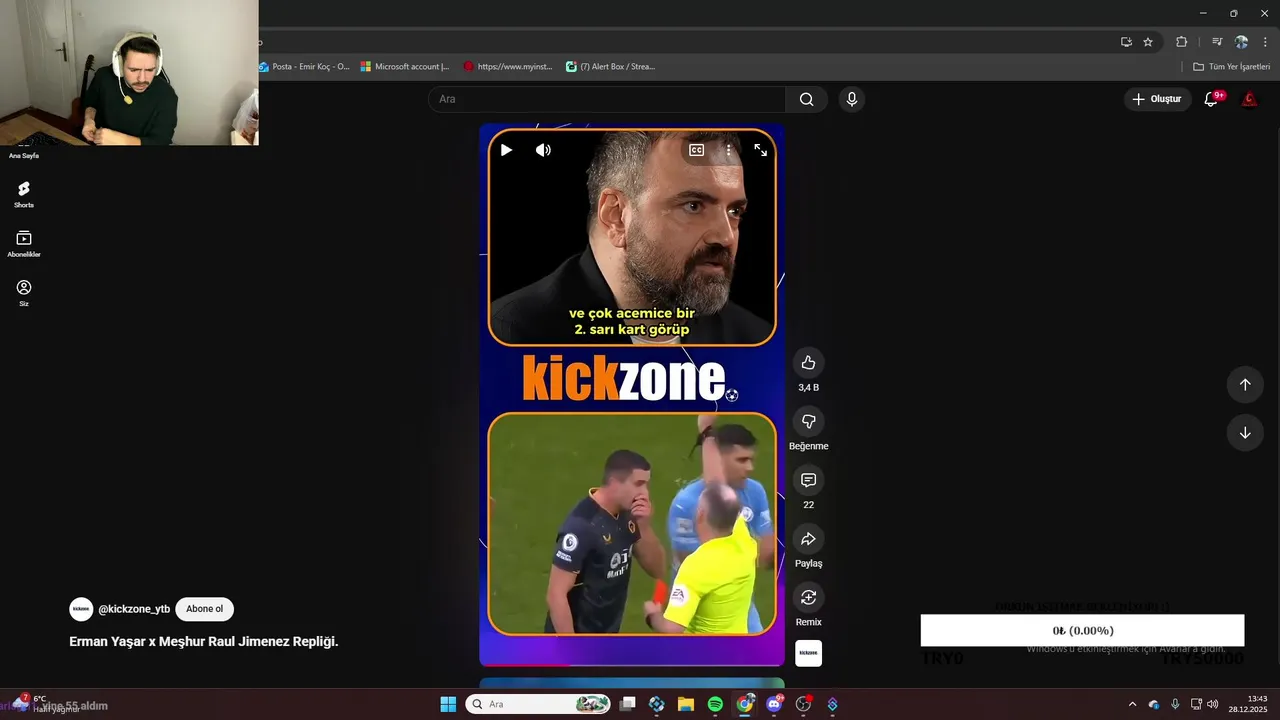Screen dimensions: 1280x720
Task: Mute the Shorts video volume
Action: tap(543, 150)
